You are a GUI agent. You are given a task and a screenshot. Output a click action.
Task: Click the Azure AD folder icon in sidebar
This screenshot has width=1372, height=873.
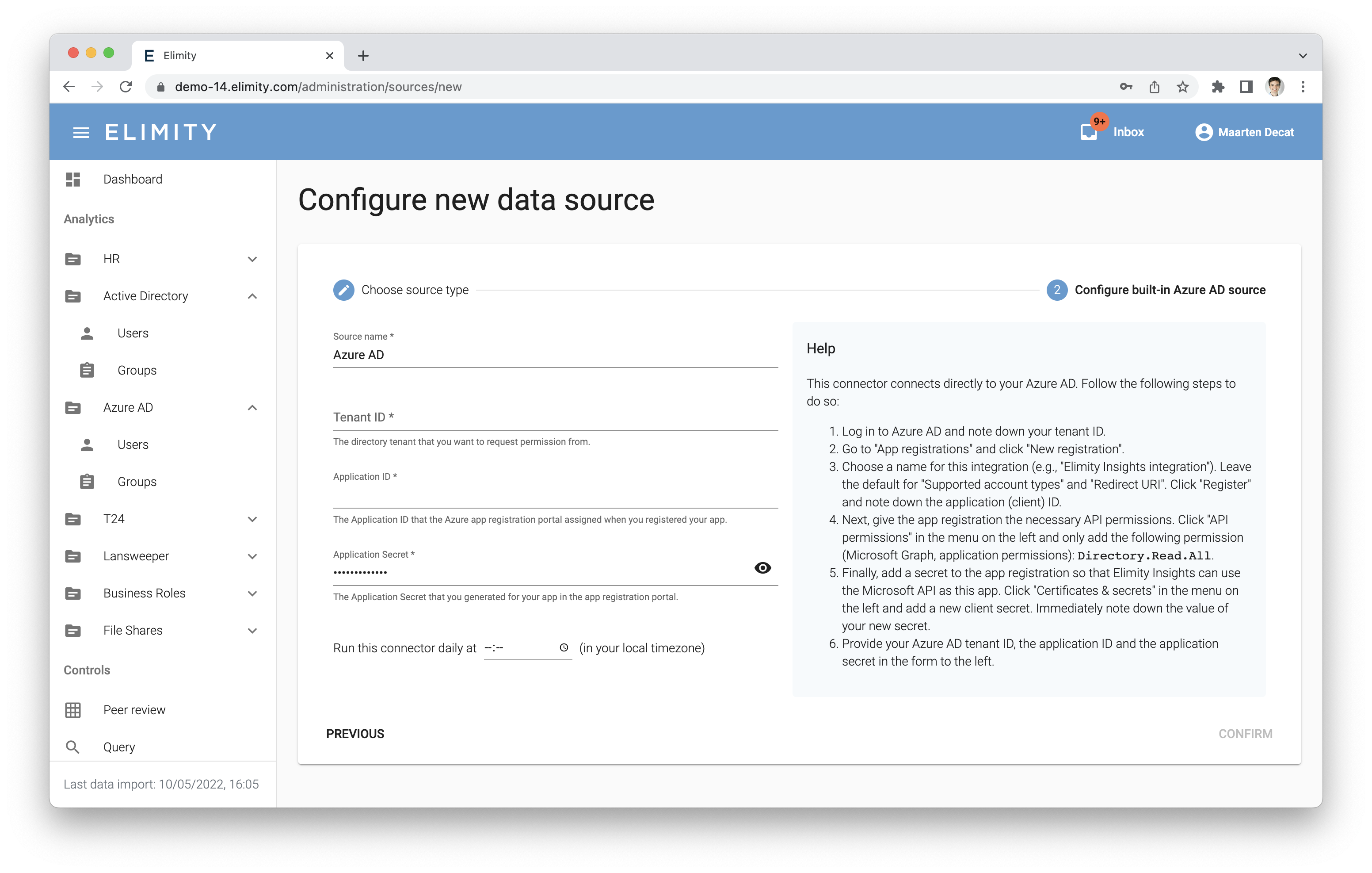[73, 408]
